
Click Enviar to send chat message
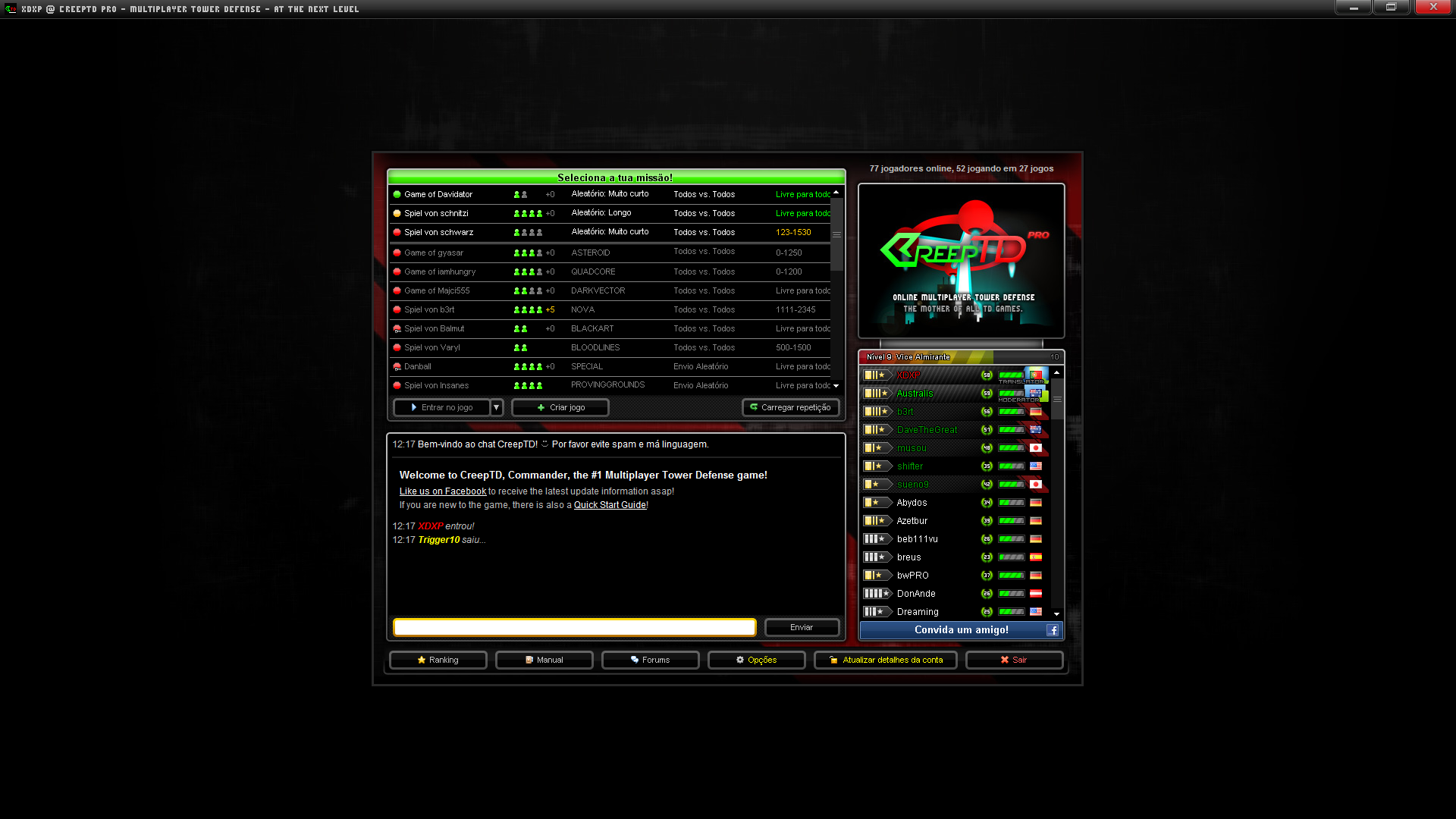802,627
